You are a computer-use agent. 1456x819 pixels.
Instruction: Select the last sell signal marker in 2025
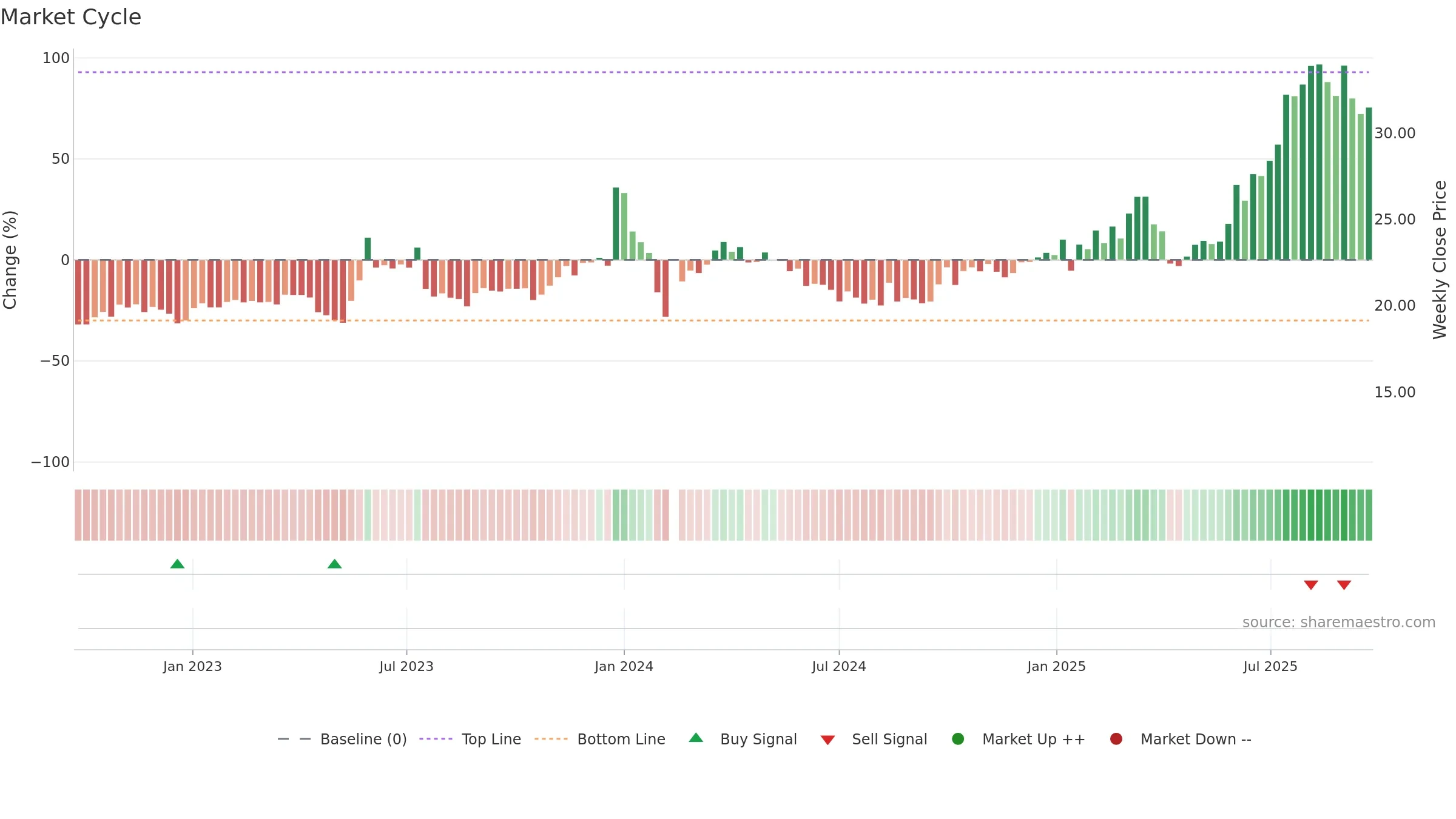click(1344, 585)
